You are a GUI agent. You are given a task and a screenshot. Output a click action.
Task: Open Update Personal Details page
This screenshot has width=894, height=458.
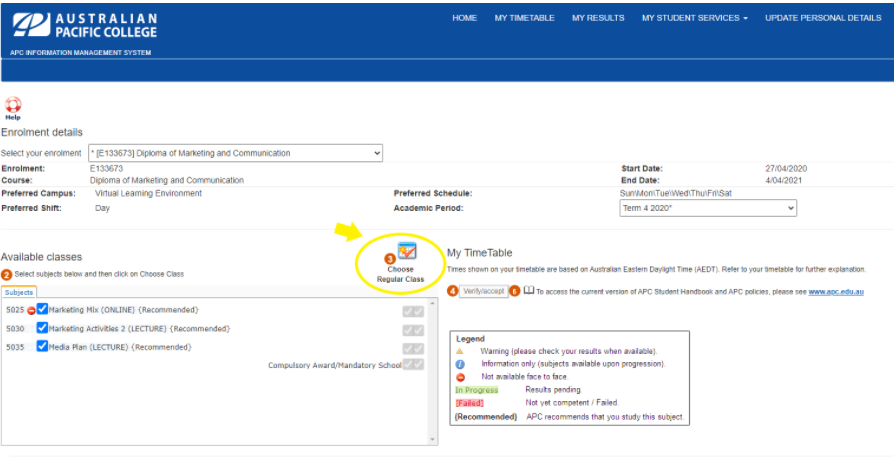tap(823, 18)
